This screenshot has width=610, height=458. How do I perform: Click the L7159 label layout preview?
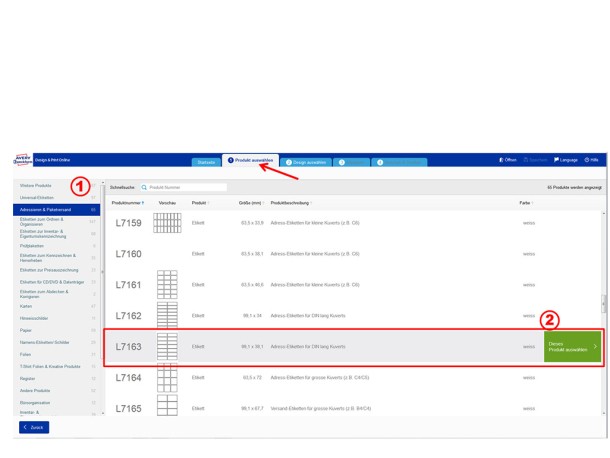point(167,223)
